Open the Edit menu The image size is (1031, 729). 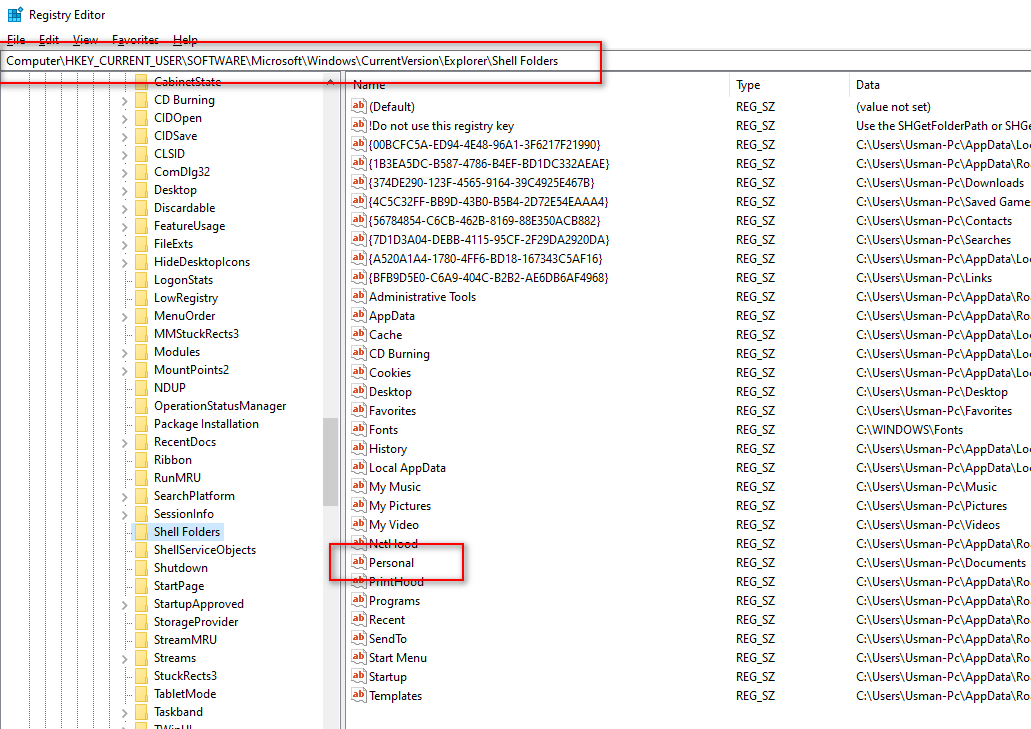click(x=49, y=39)
